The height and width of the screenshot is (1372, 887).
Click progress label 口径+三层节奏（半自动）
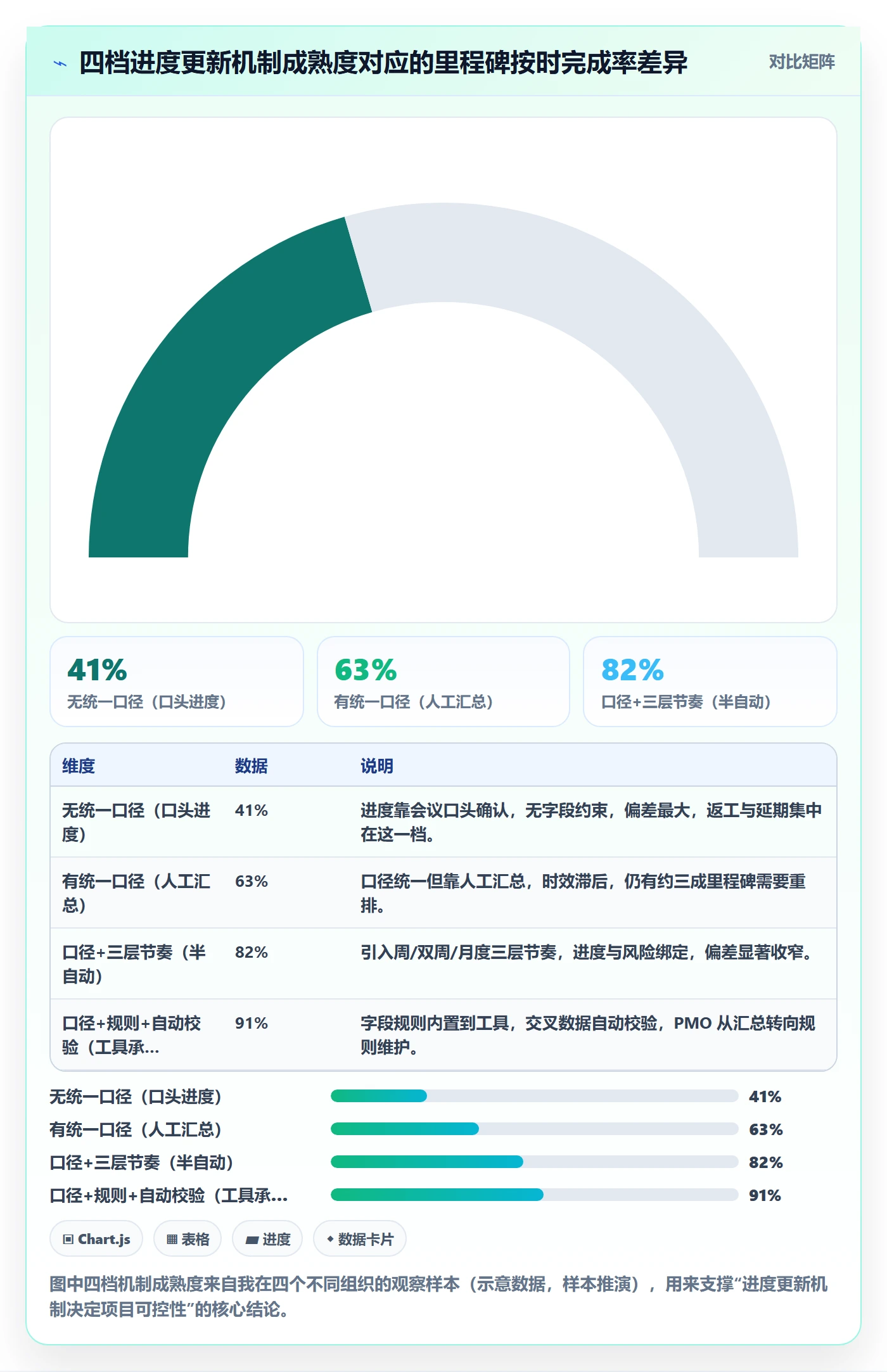click(x=142, y=1162)
